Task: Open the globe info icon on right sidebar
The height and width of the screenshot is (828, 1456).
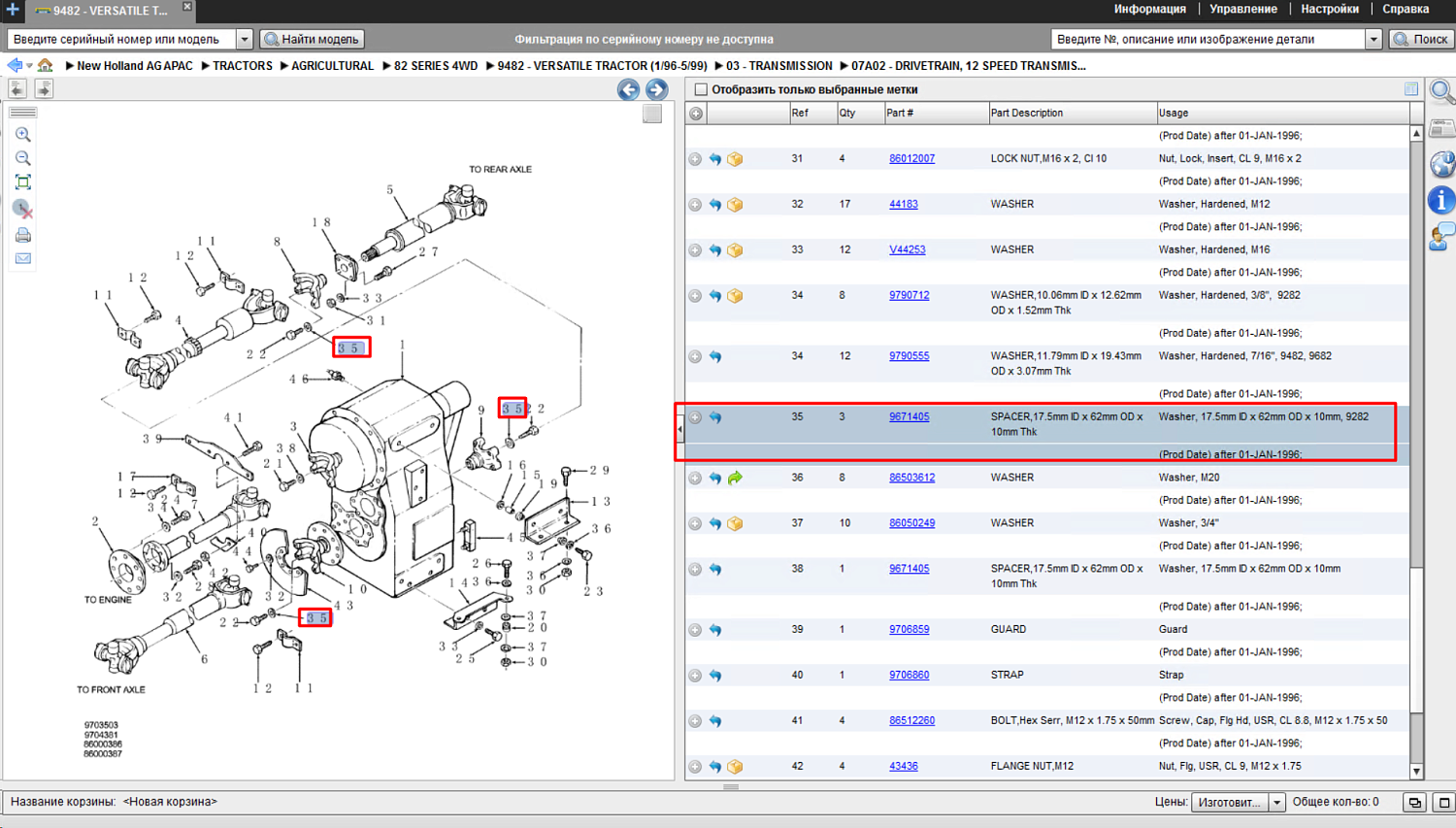Action: tap(1442, 164)
